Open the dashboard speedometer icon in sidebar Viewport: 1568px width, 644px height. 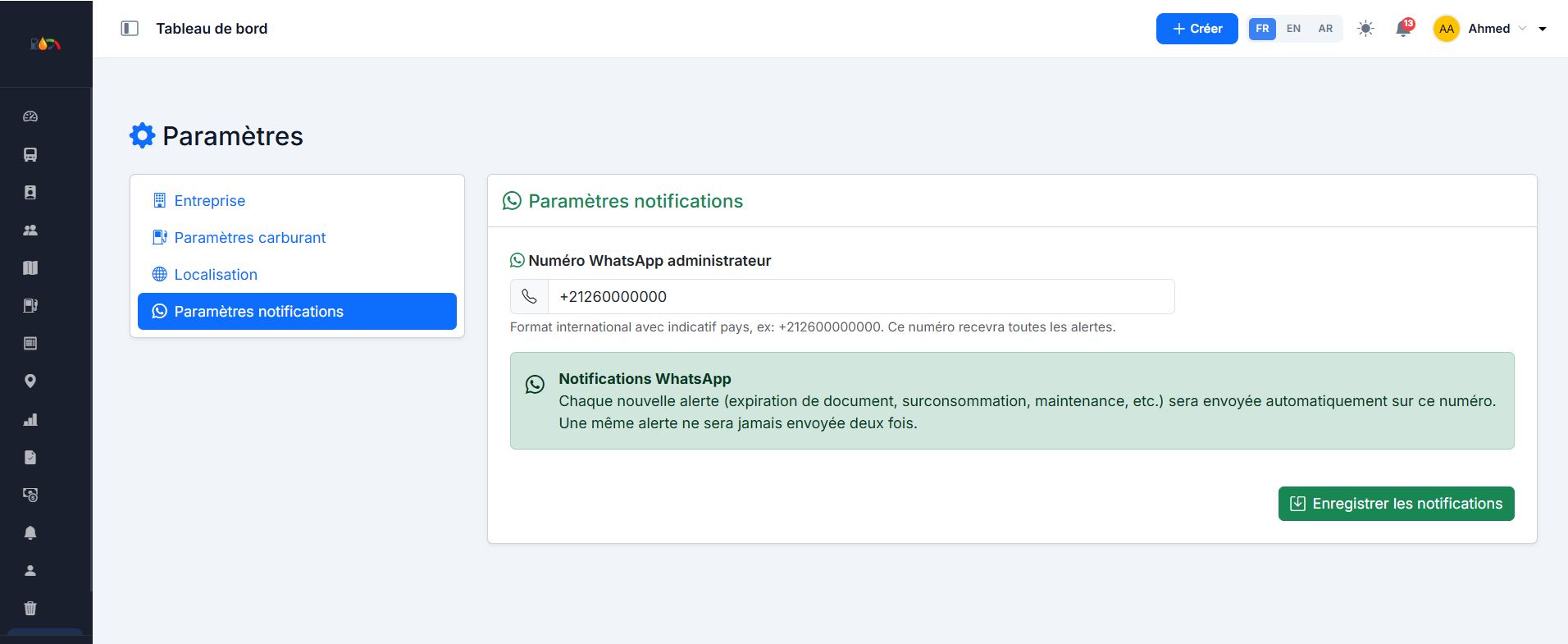[x=30, y=116]
